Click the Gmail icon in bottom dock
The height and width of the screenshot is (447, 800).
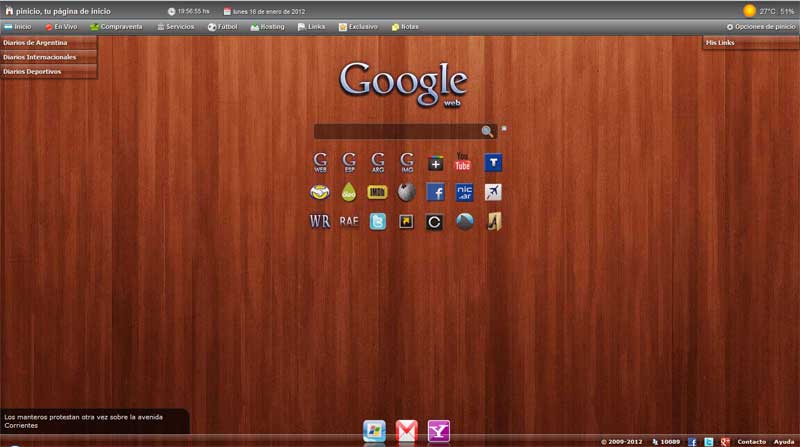pos(406,431)
